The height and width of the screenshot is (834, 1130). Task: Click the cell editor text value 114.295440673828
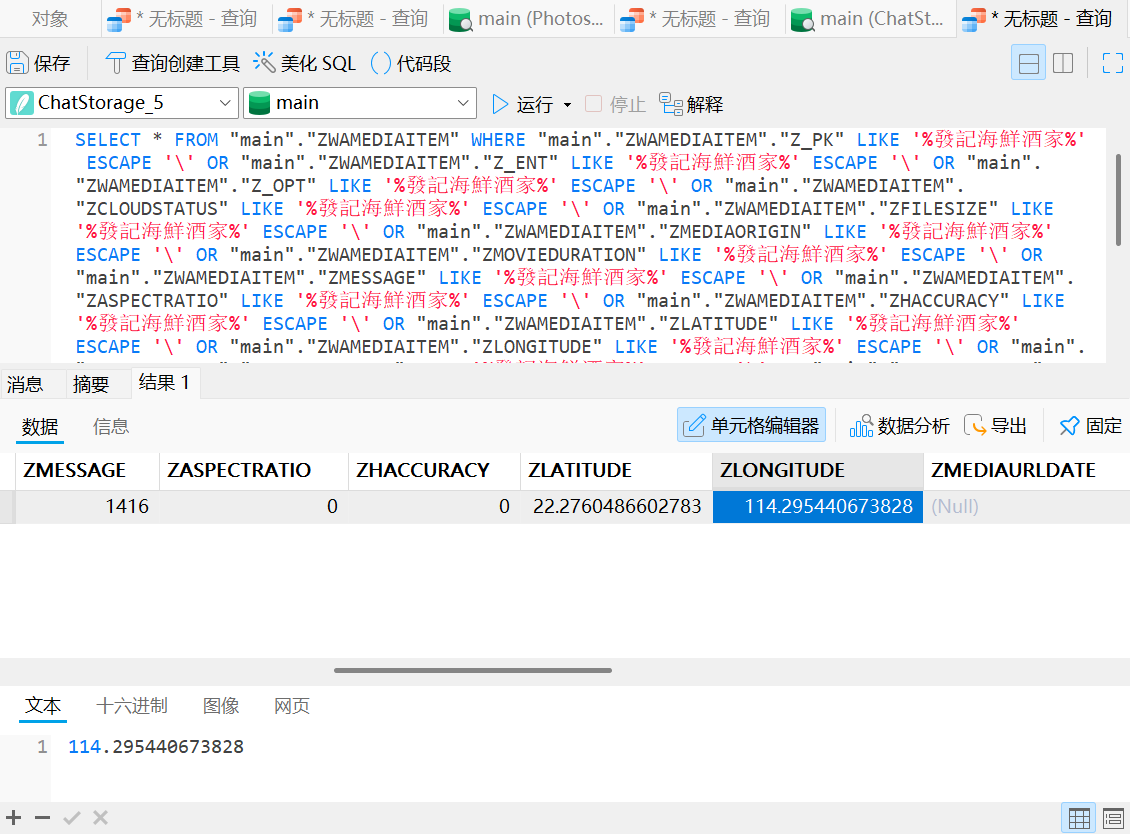(156, 747)
